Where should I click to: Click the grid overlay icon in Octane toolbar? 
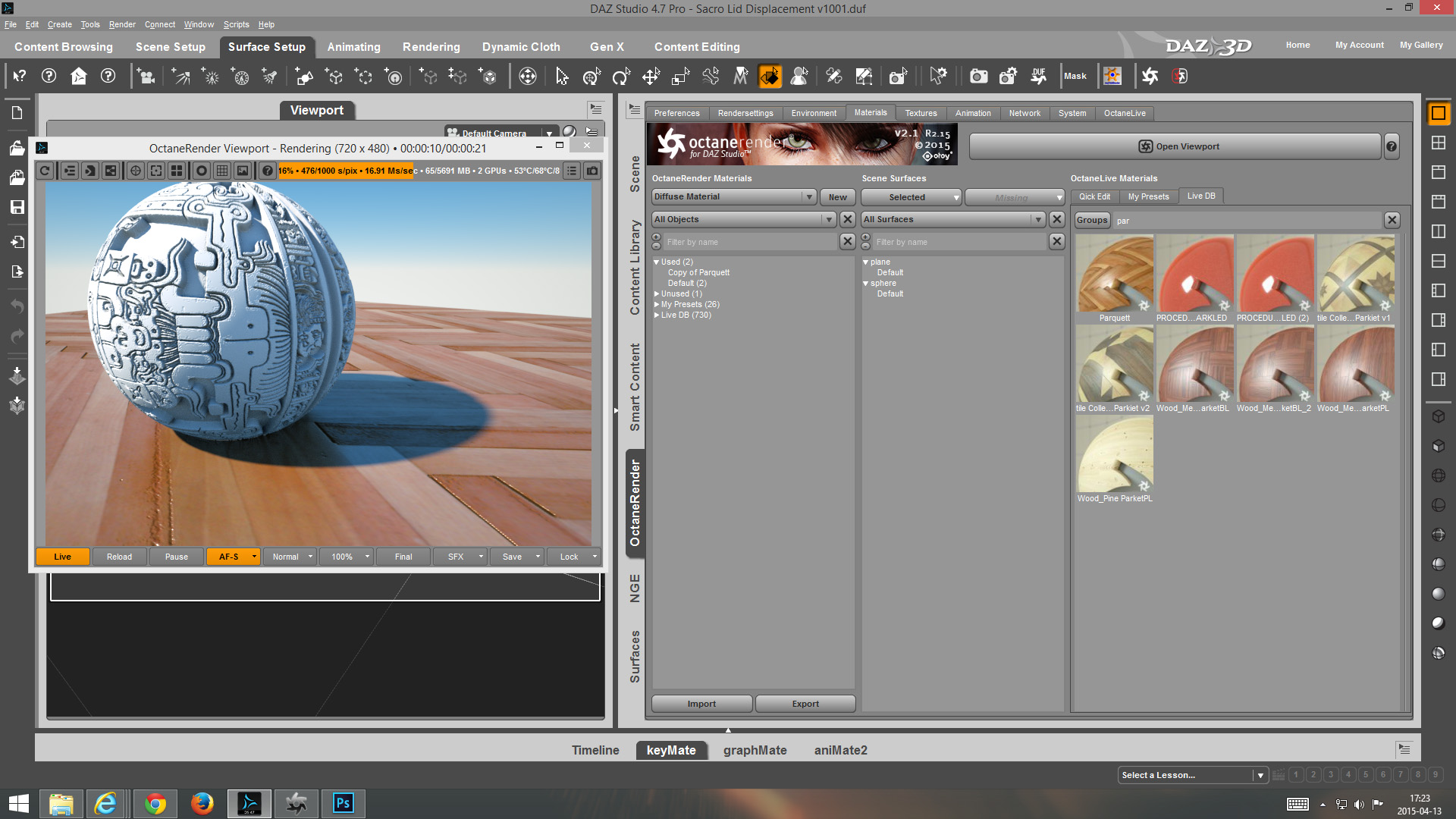click(x=222, y=171)
